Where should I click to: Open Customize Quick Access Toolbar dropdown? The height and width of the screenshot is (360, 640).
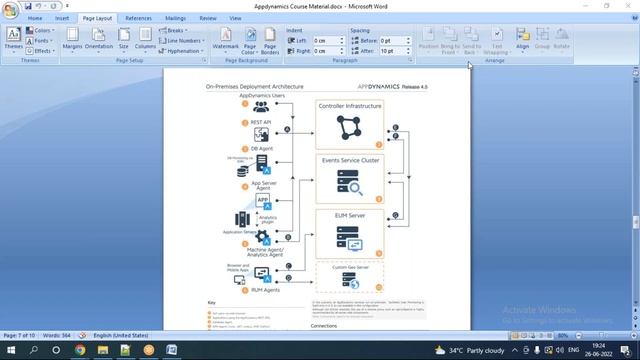coord(67,6)
